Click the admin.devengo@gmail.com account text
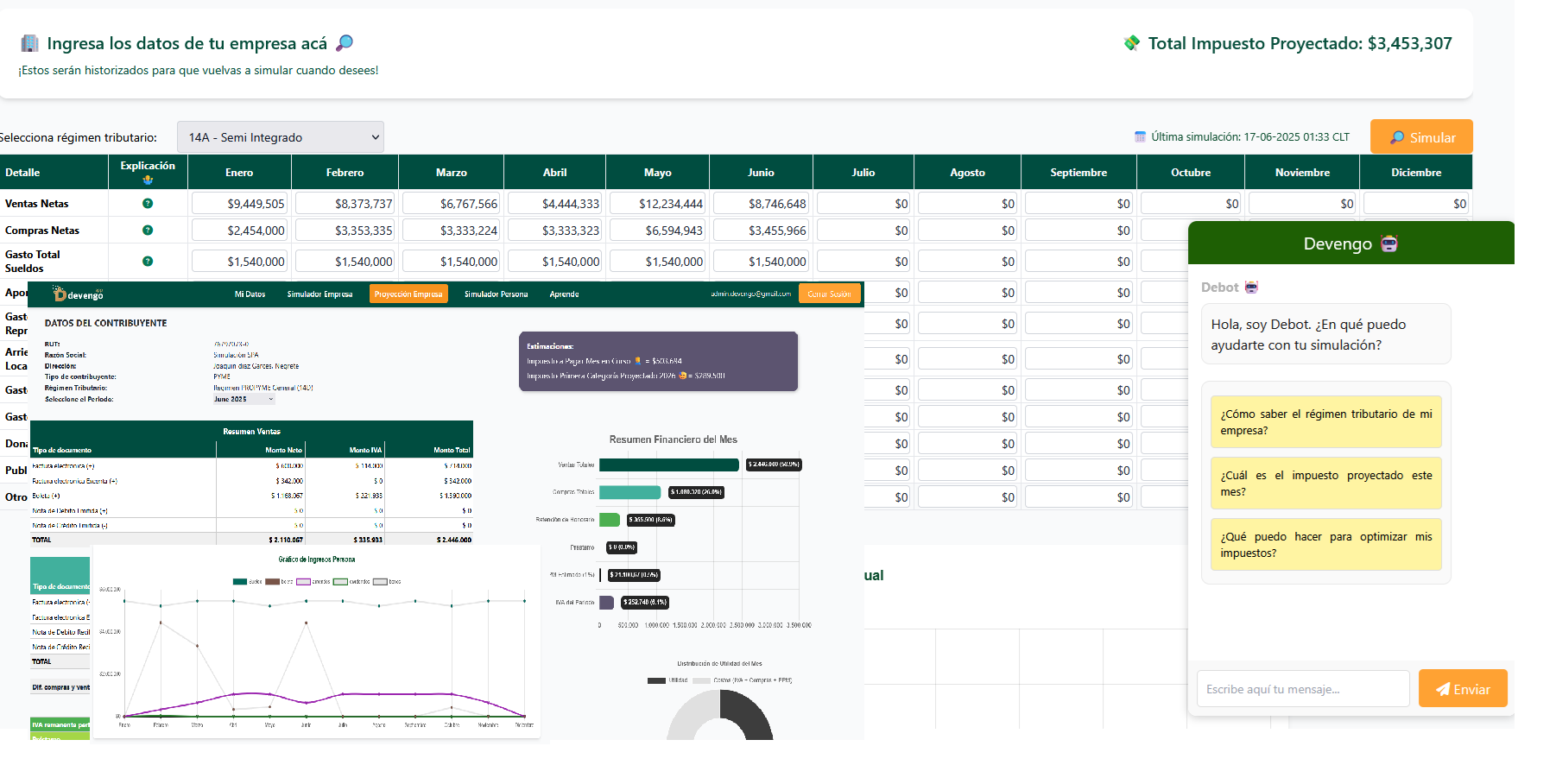This screenshot has height=784, width=1556. click(x=751, y=294)
